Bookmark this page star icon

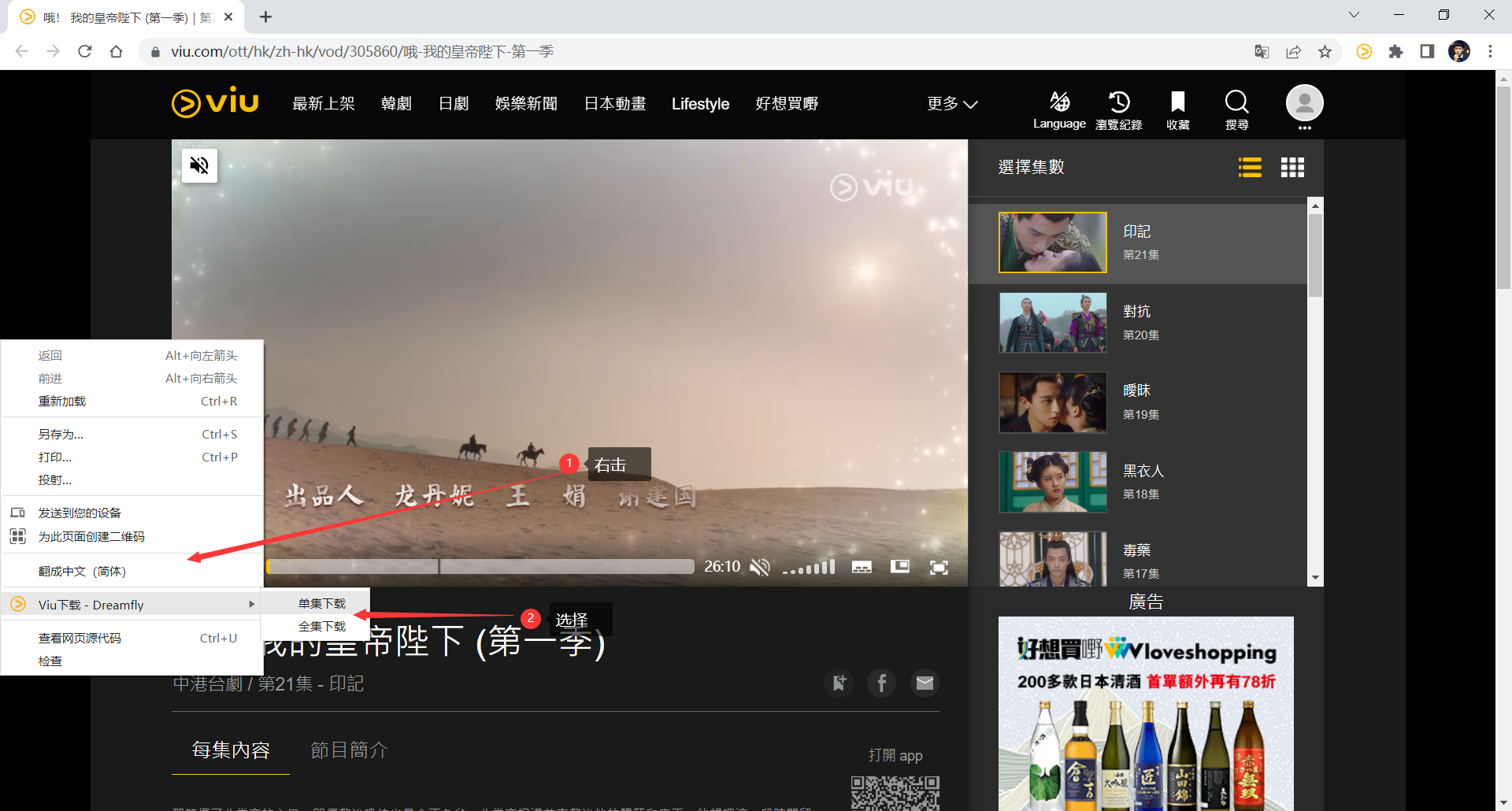[1325, 52]
